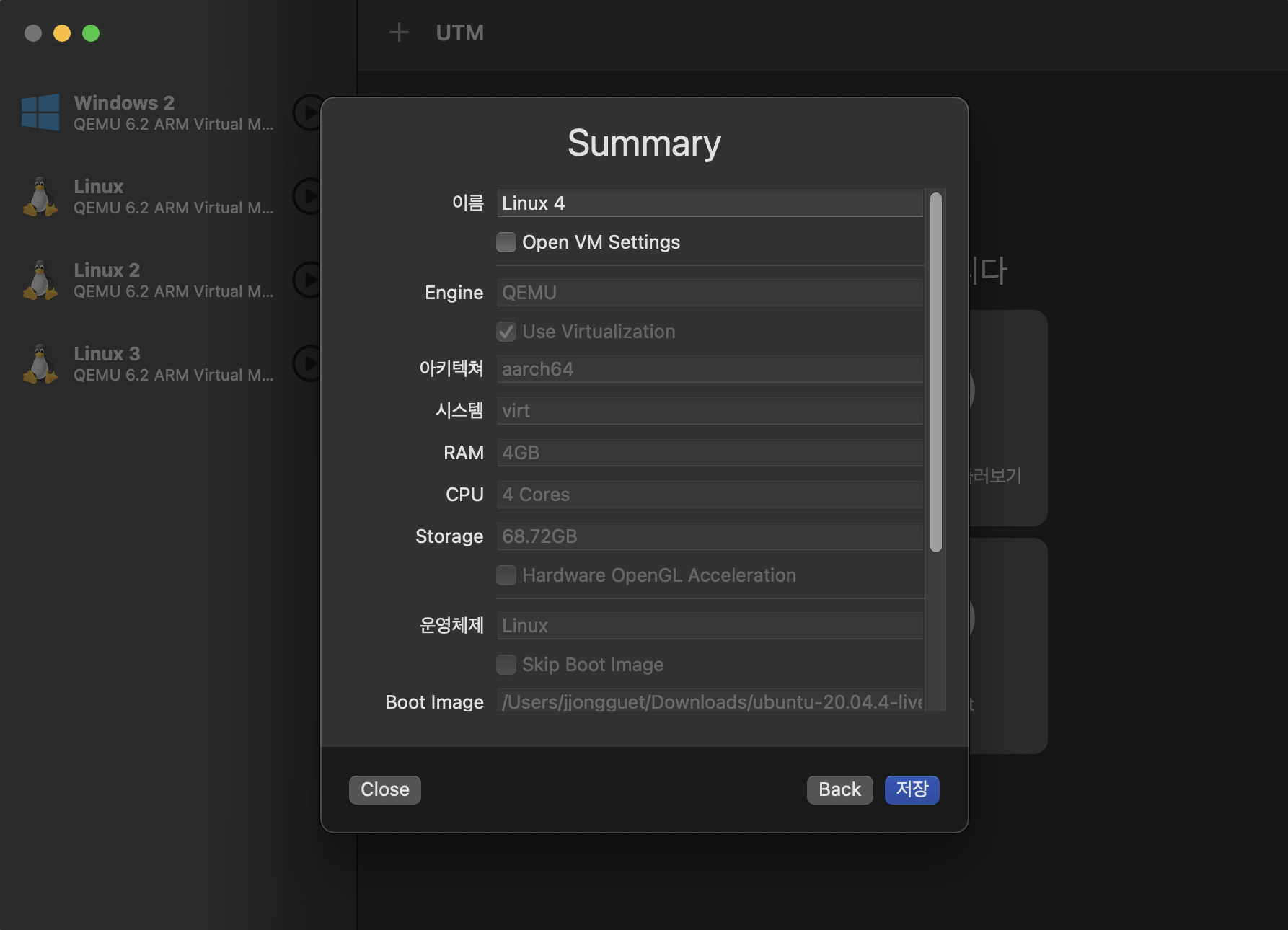Go Back to previous wizard step

click(x=840, y=790)
